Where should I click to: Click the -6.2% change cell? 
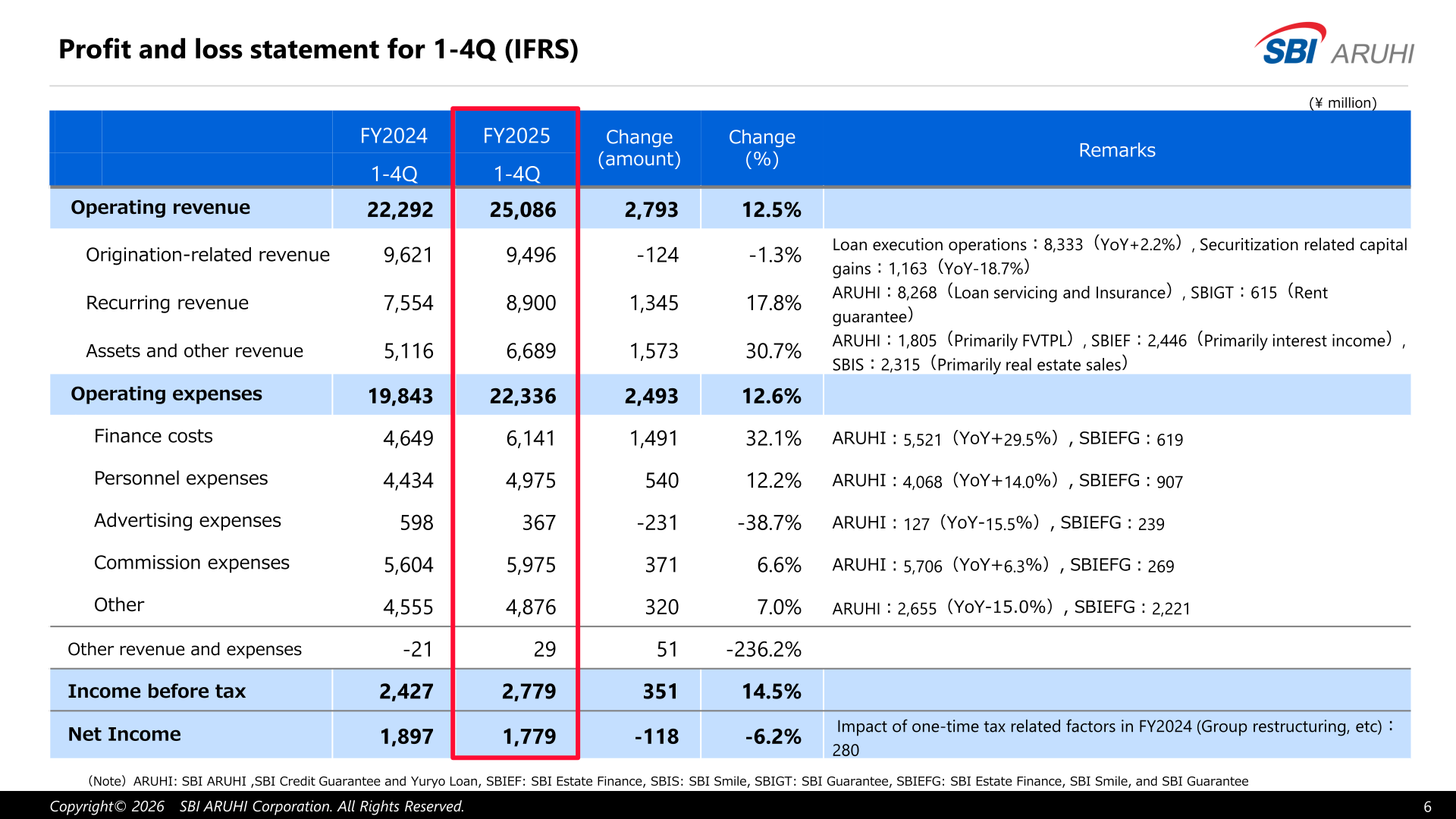click(773, 736)
